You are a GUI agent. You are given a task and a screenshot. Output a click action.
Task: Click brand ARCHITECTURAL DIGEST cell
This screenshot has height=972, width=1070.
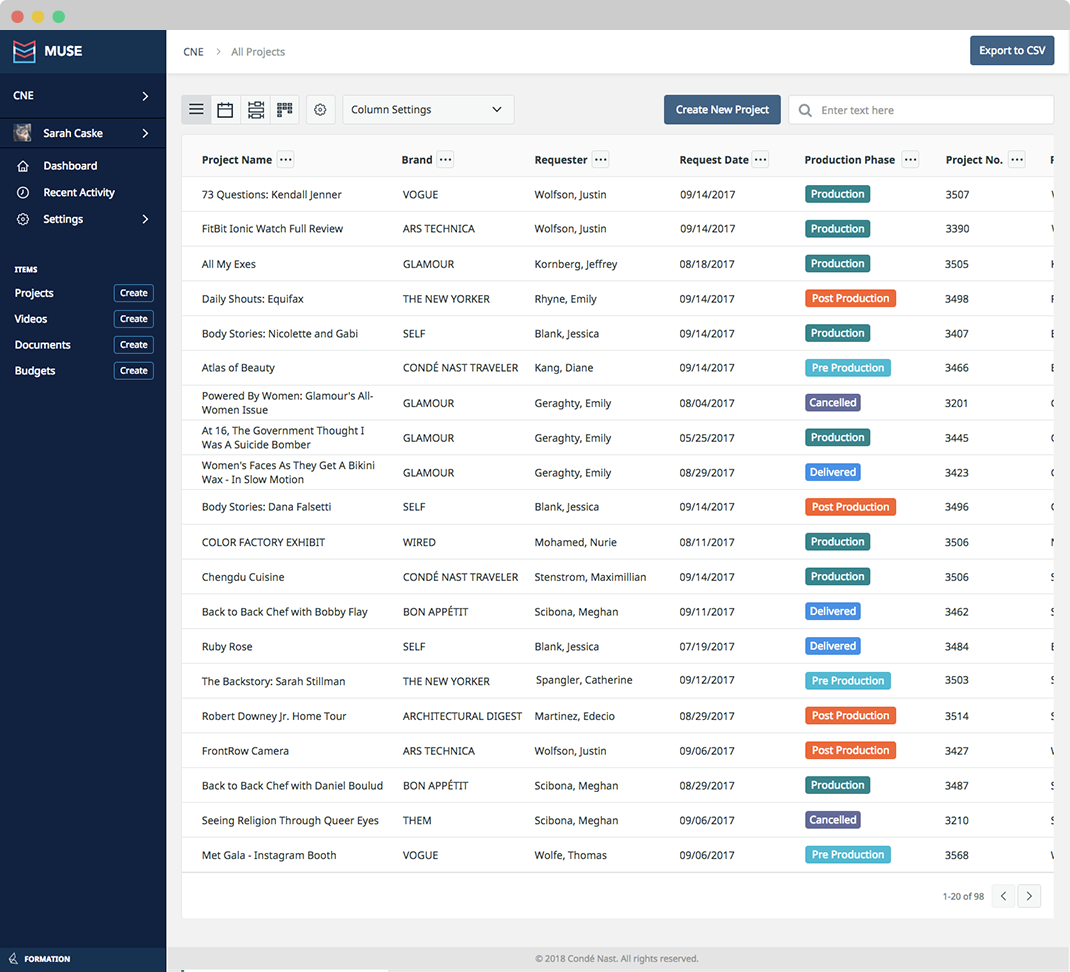point(462,716)
